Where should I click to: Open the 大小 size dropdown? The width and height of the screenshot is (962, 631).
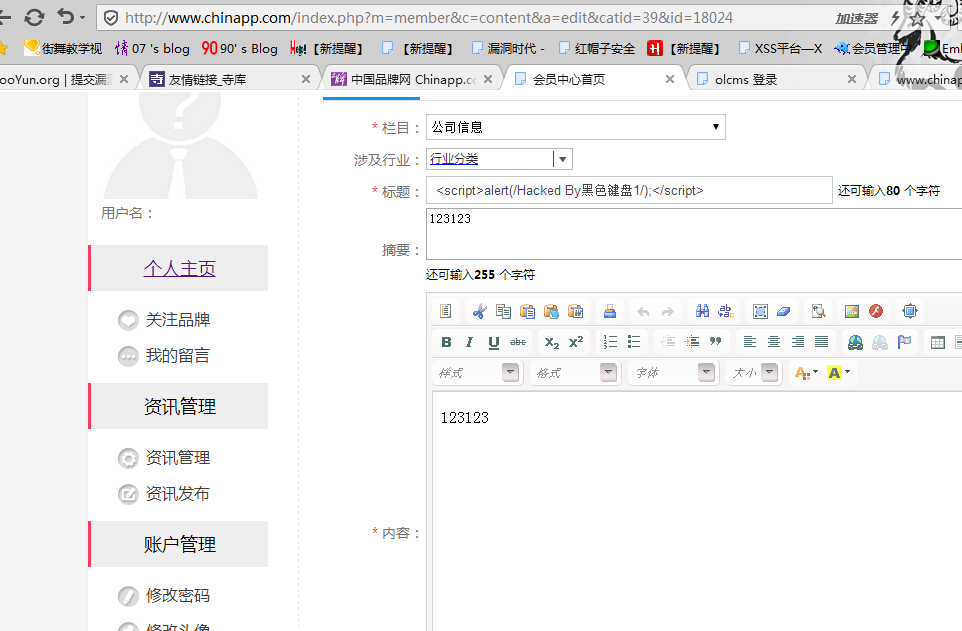point(755,373)
